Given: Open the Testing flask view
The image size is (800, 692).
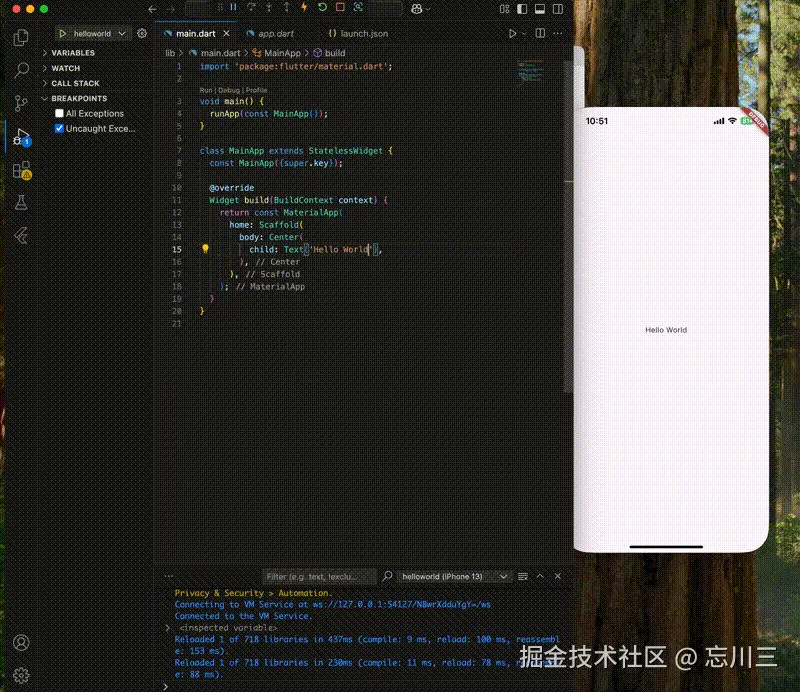Looking at the screenshot, I should [21, 203].
